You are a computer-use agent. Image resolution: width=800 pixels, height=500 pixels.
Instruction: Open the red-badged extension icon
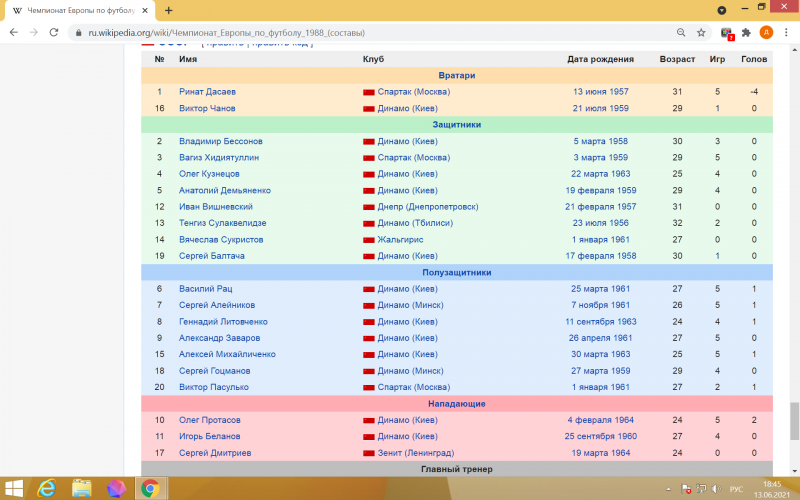pos(727,33)
